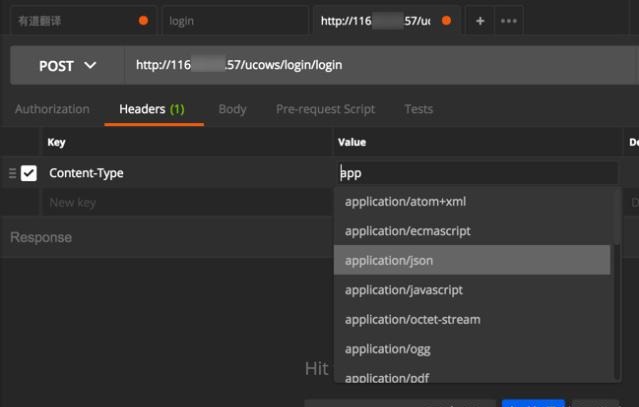
Task: Open the POST method dropdown
Action: (68, 66)
